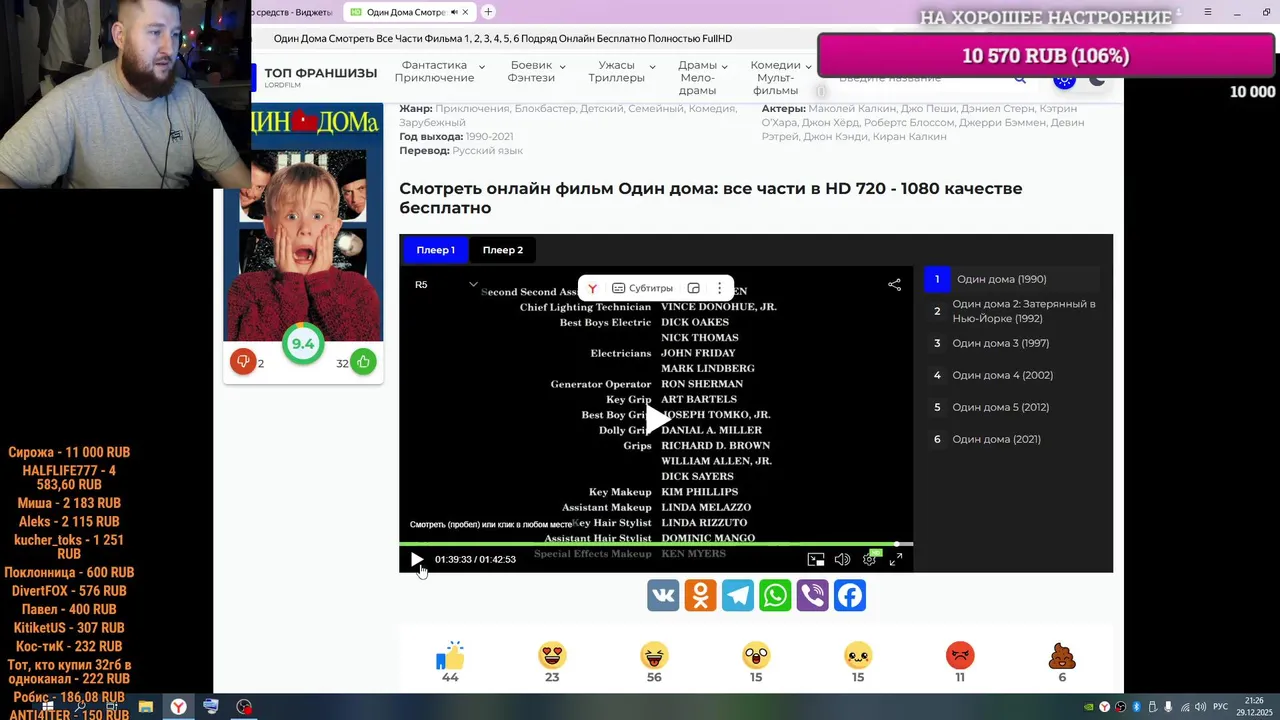Open the player quality settings gear
Viewport: 1280px width, 720px height.
coord(869,560)
